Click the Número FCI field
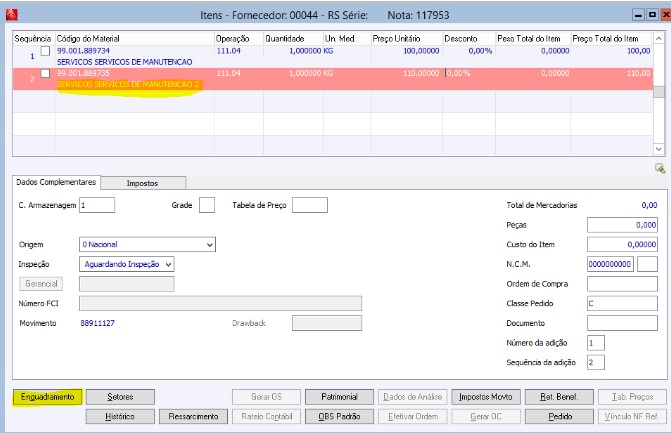This screenshot has height=433, width=671. (220, 303)
